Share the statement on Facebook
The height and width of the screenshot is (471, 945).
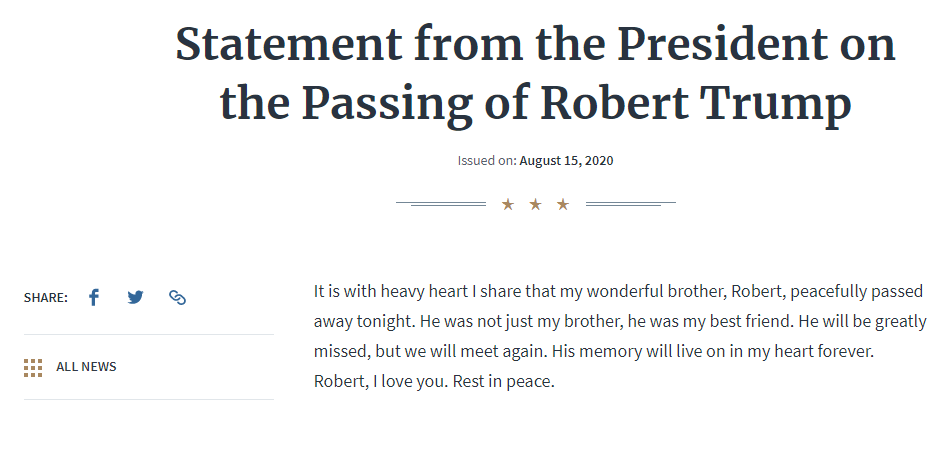(x=94, y=297)
